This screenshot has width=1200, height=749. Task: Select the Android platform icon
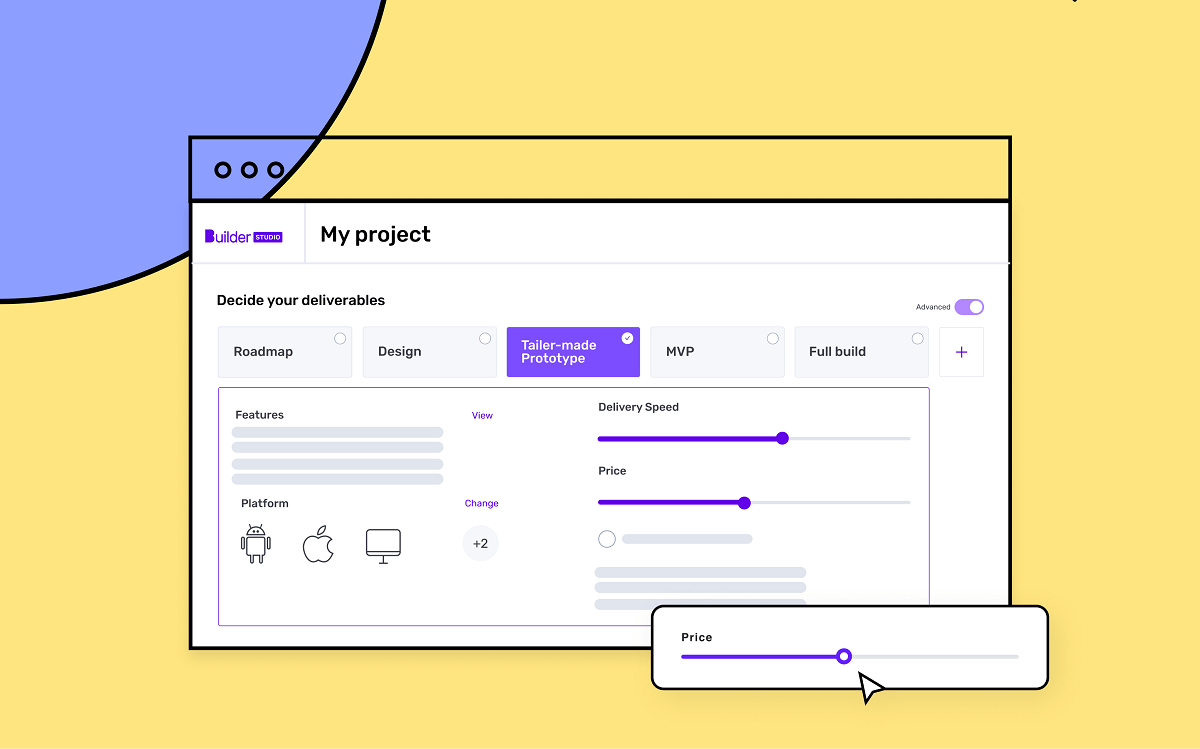(x=255, y=543)
